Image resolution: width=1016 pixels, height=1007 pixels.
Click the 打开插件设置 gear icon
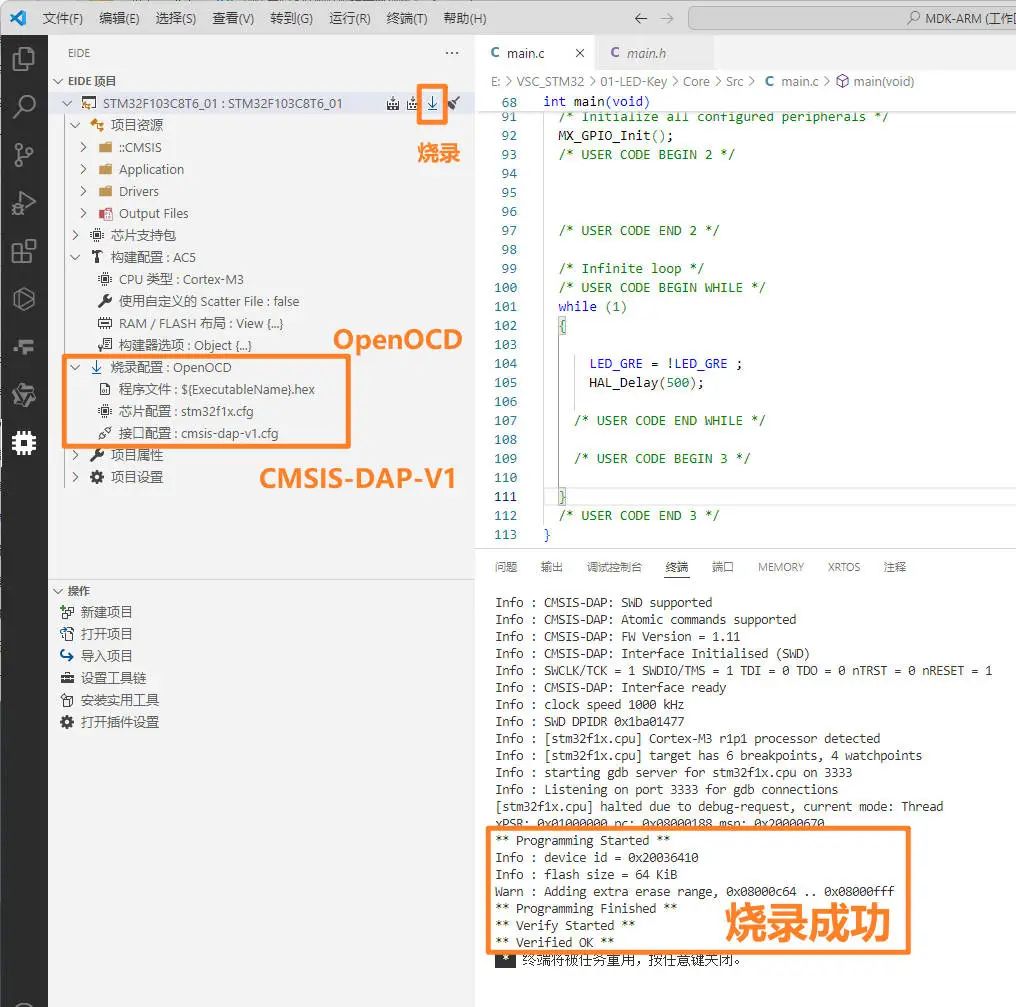click(67, 722)
